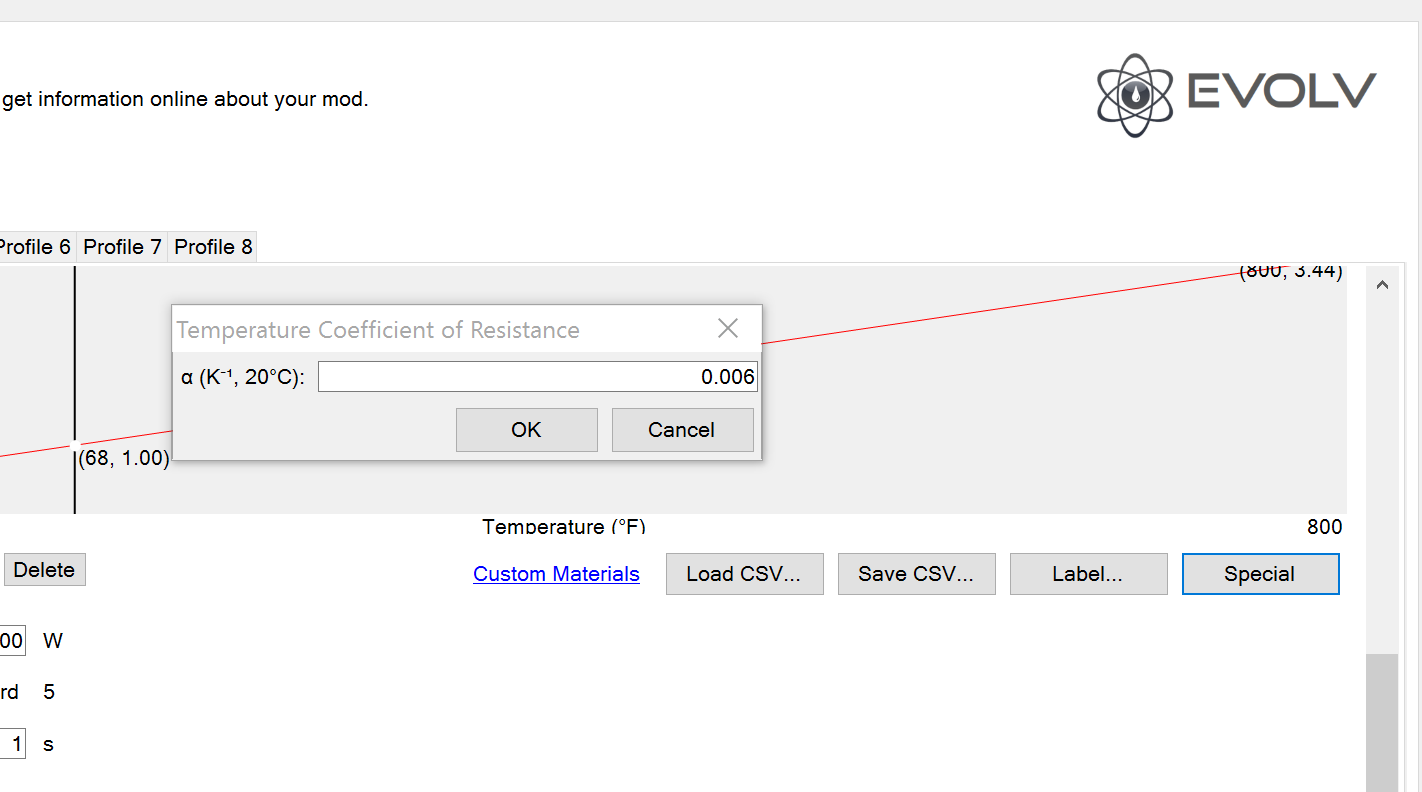
Task: Confirm the coefficient with OK
Action: pyautogui.click(x=526, y=430)
